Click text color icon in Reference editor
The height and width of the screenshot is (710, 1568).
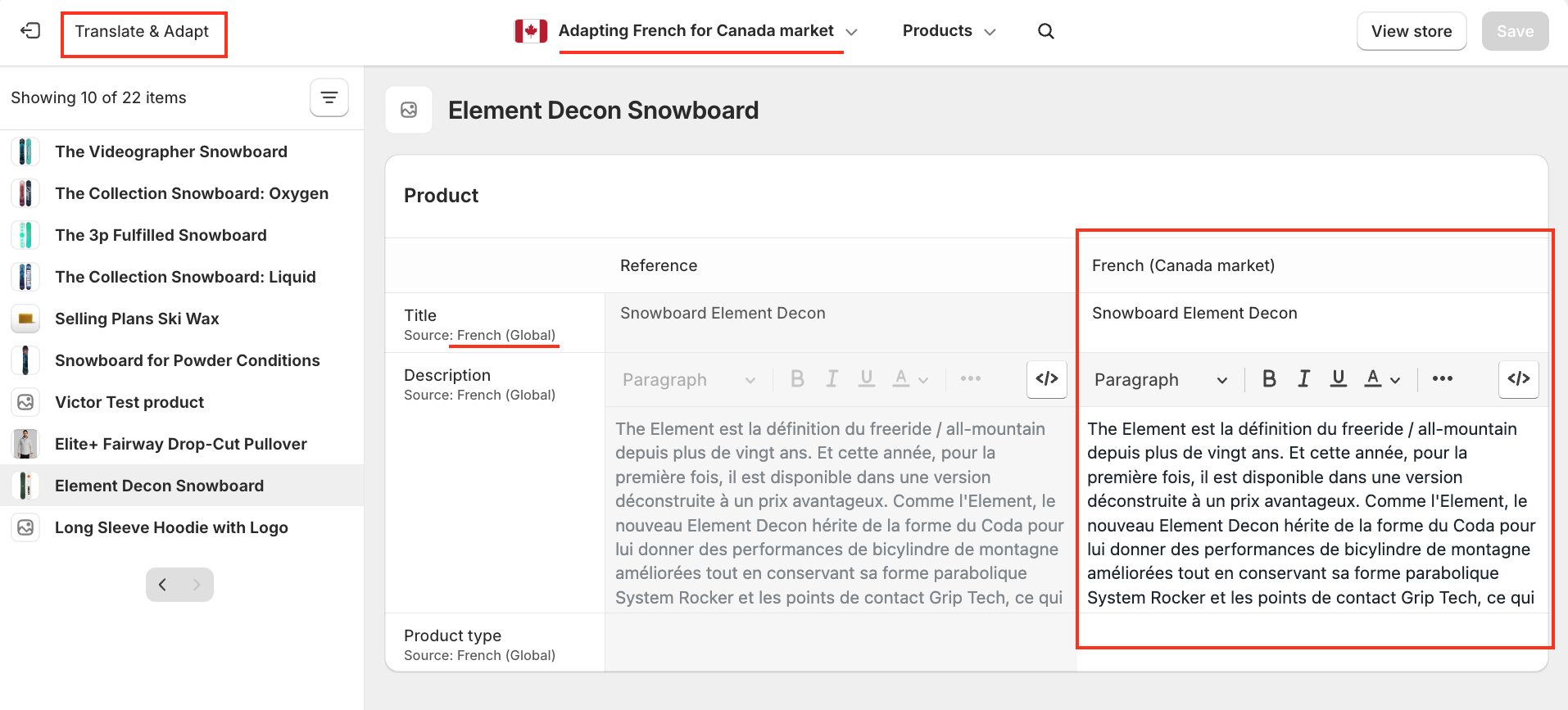point(910,378)
